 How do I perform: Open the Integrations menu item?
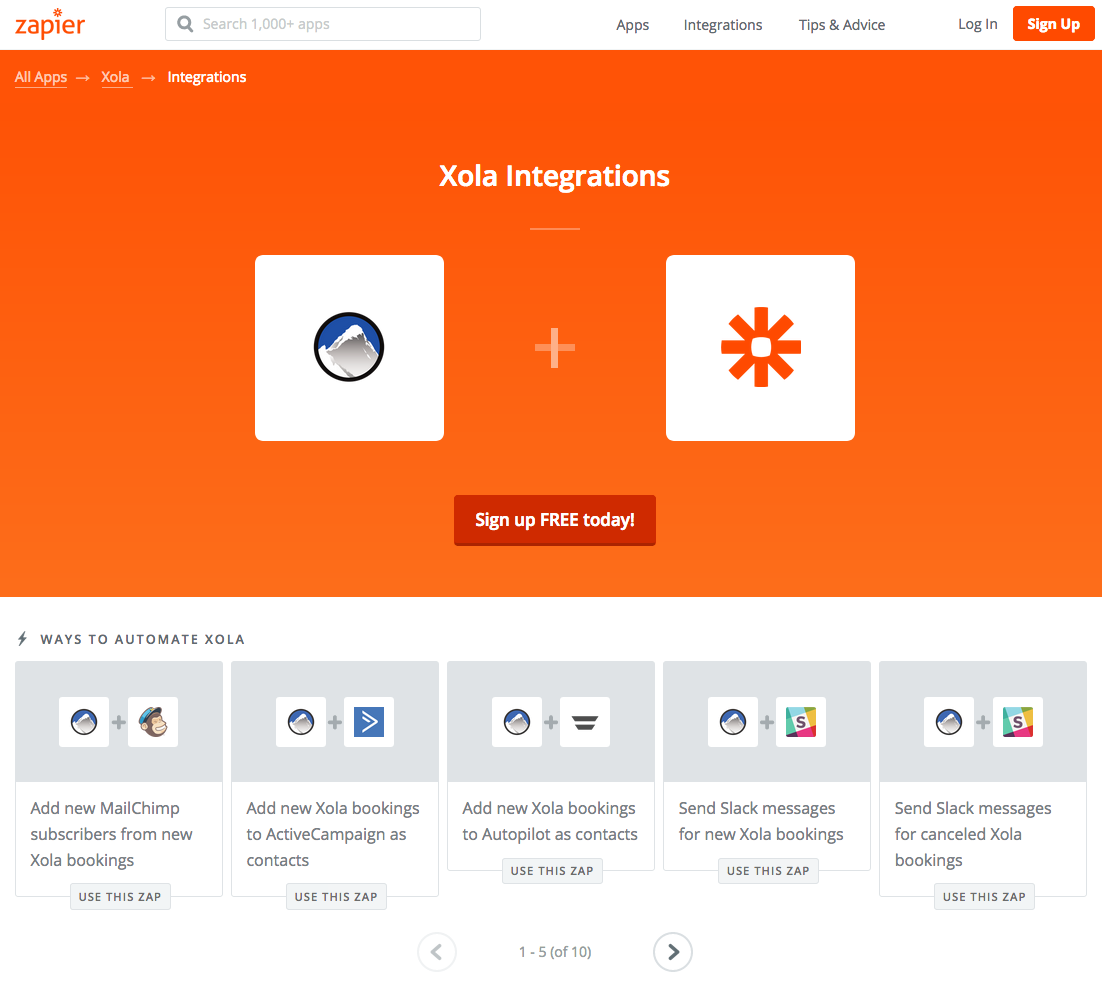pyautogui.click(x=722, y=25)
